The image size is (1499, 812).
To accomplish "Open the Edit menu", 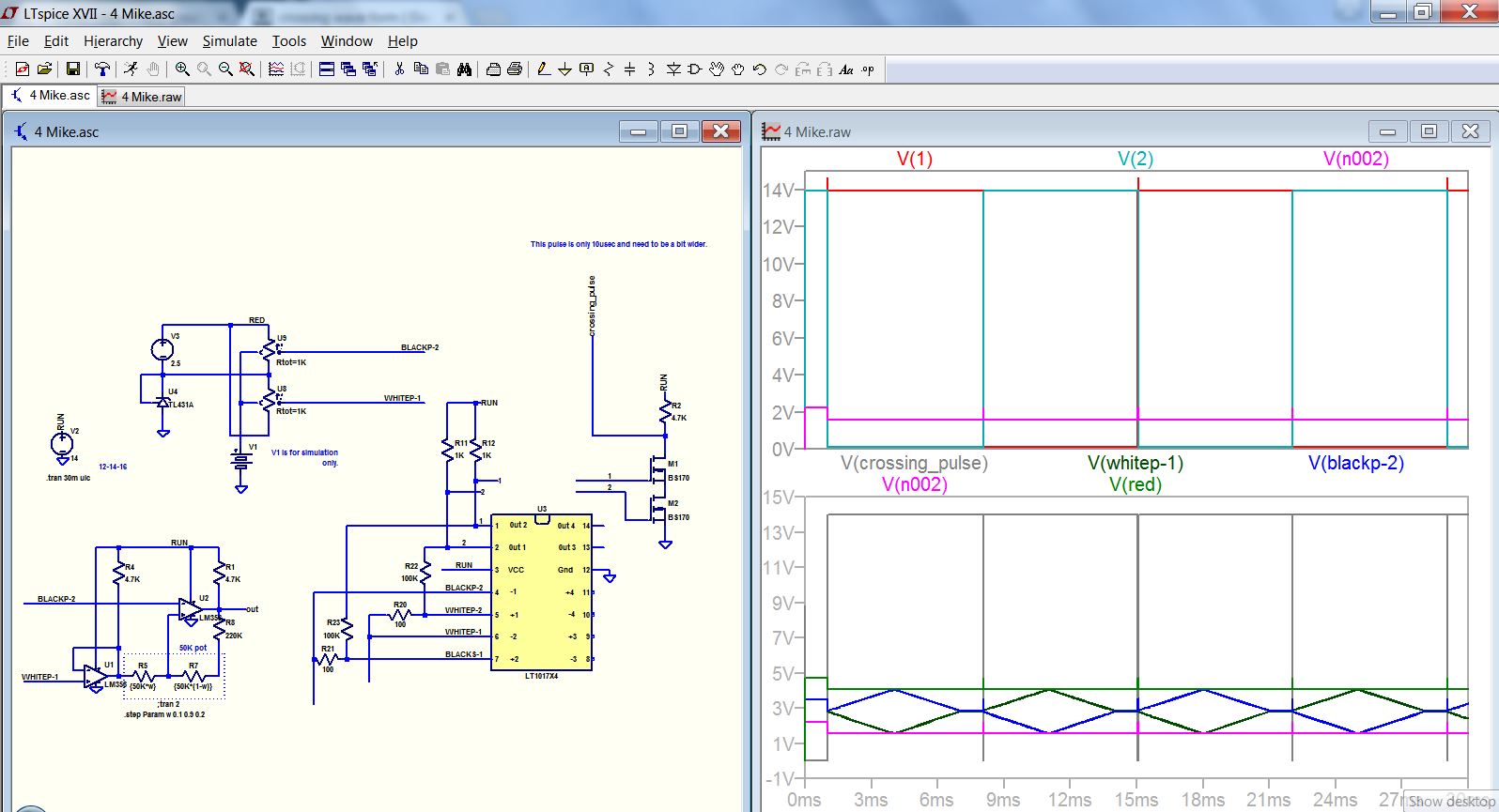I will pos(56,41).
